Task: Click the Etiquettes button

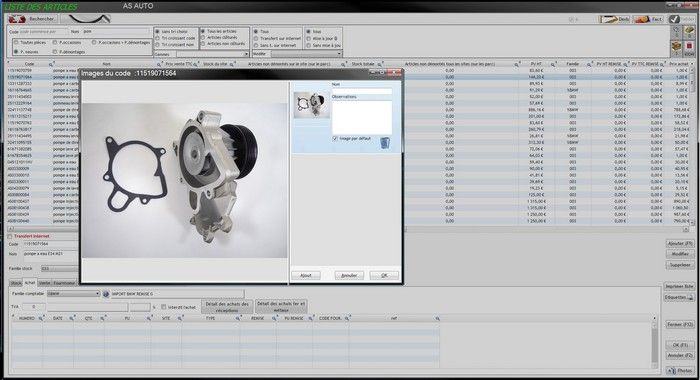Action: tap(679, 297)
